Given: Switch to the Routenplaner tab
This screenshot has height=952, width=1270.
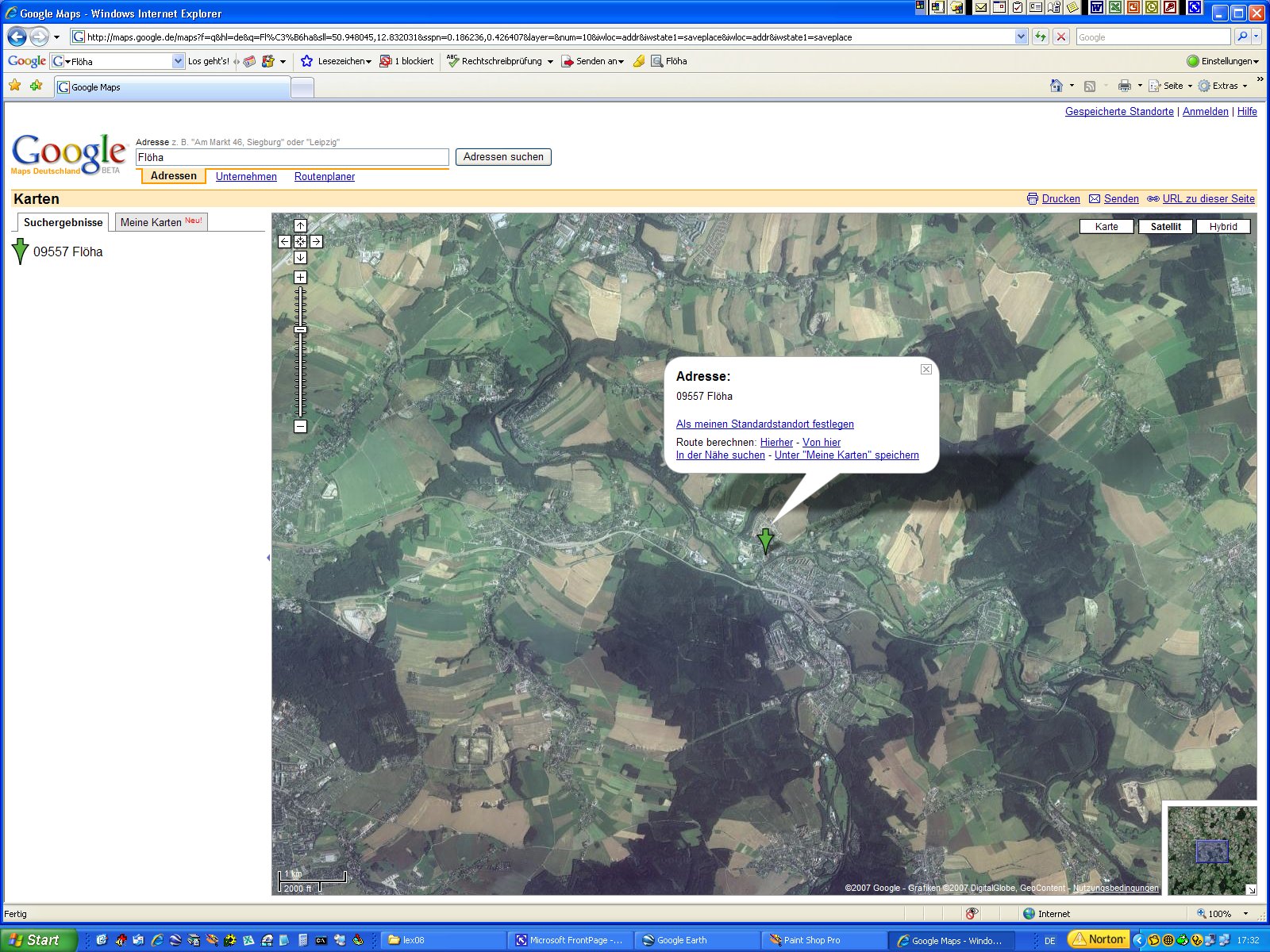Looking at the screenshot, I should [325, 177].
